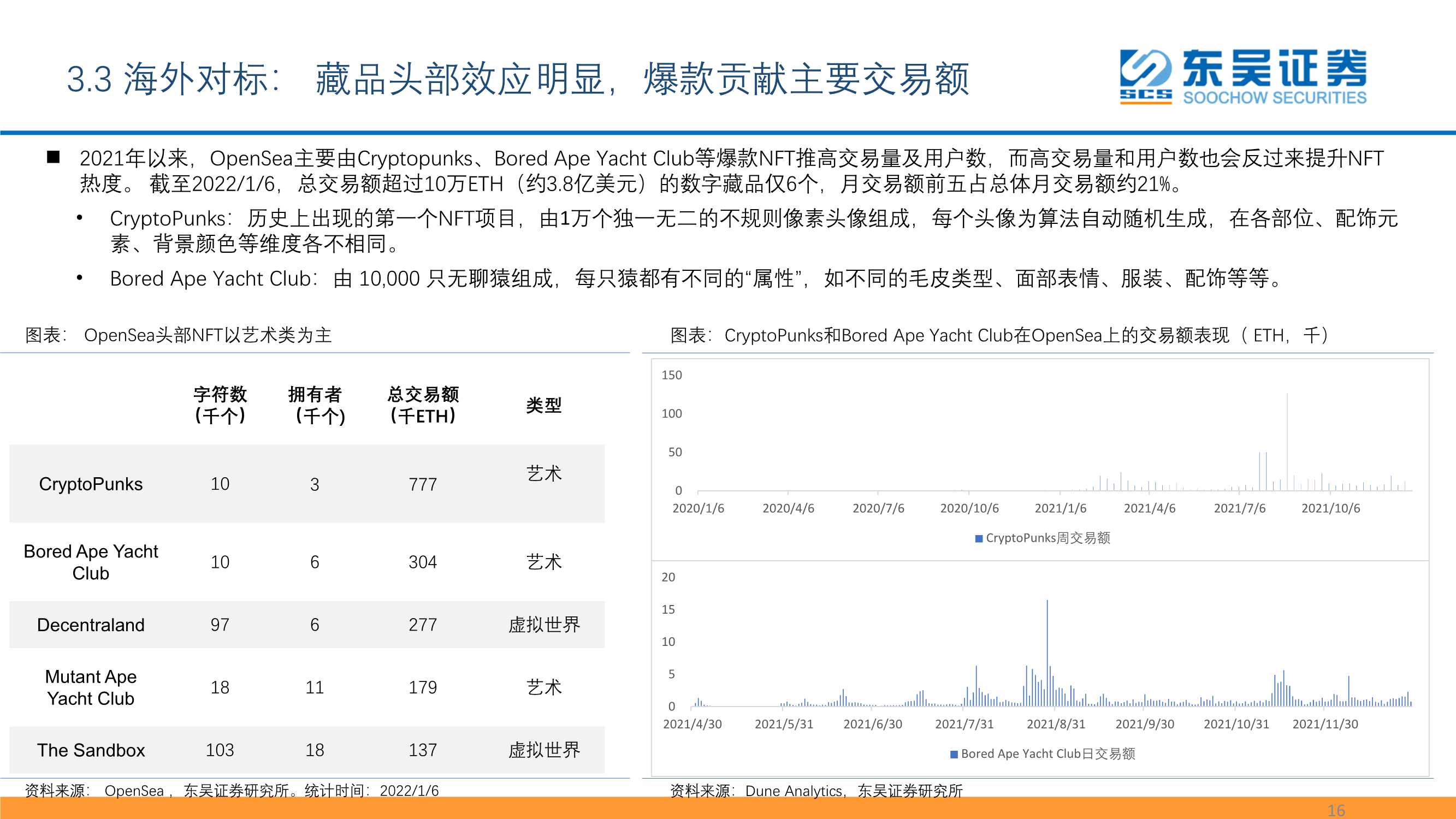Click Decentraland type '虚拟世界'
Screen dimensions: 1456x819
[544, 625]
